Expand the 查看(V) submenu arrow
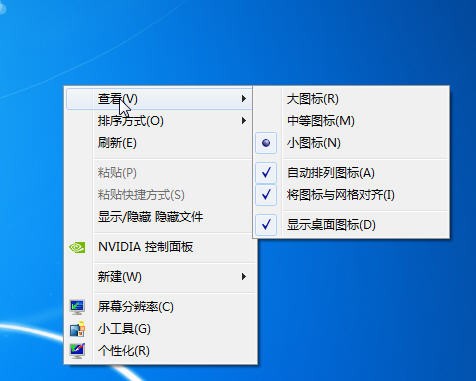 tap(244, 99)
